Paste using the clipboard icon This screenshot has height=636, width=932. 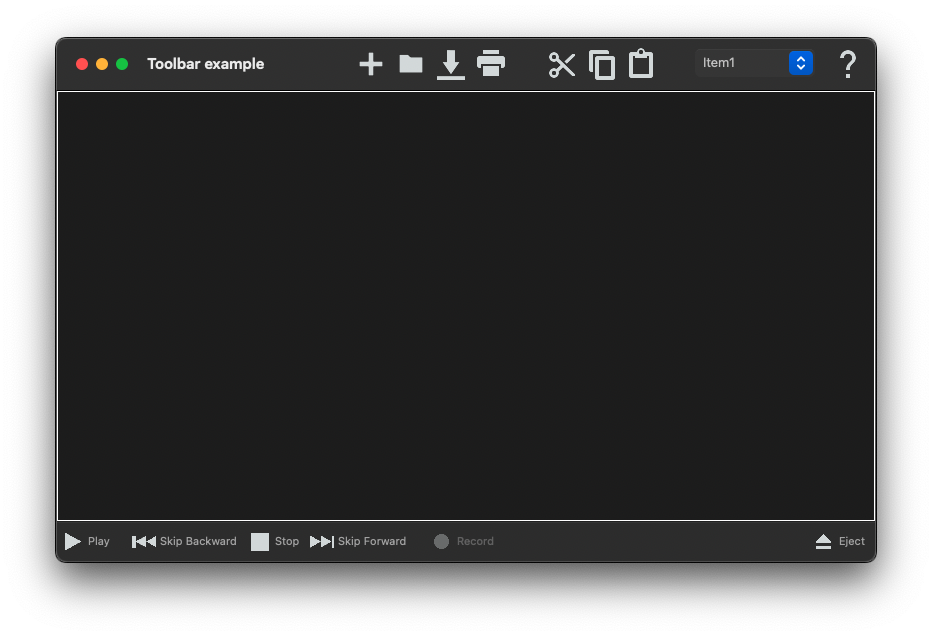(641, 64)
